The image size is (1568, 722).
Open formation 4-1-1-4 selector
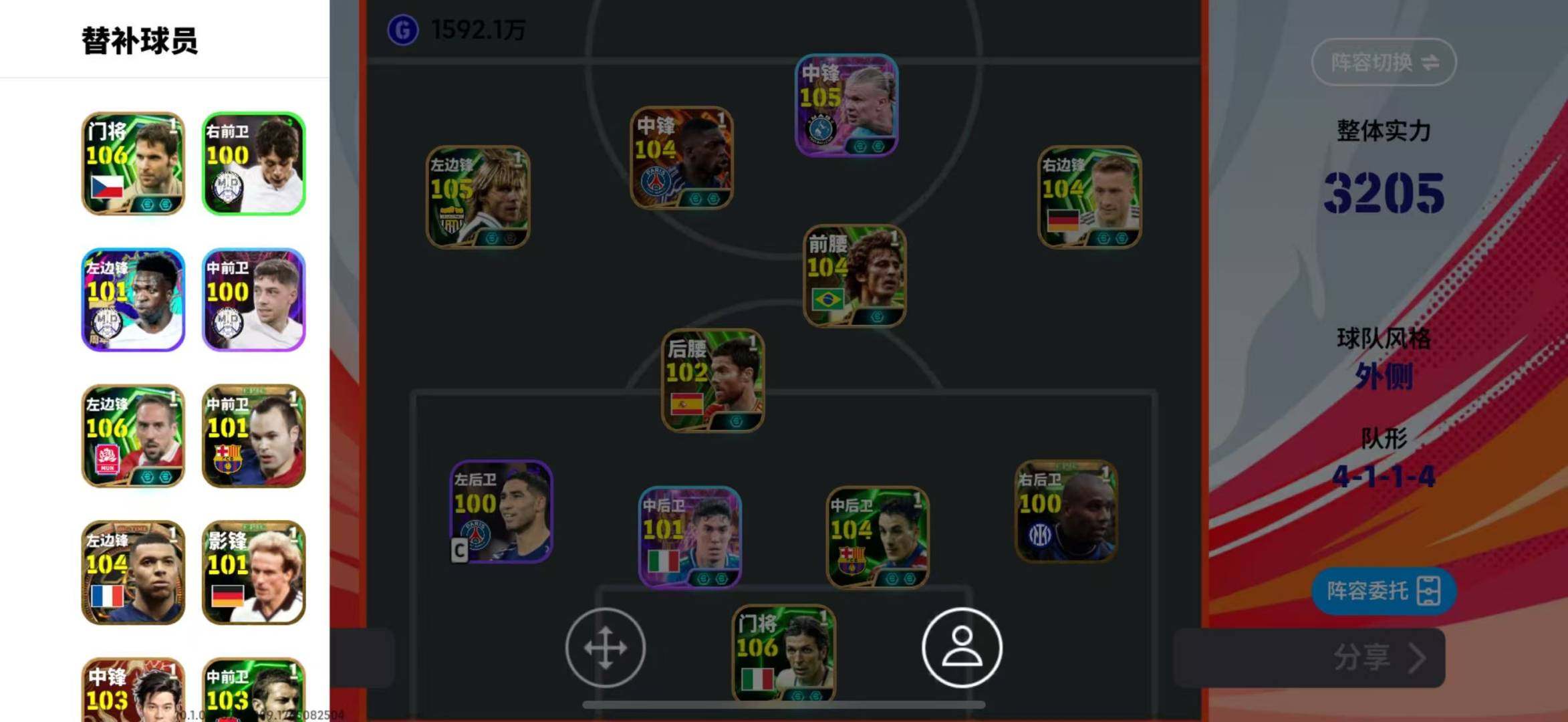pos(1384,477)
